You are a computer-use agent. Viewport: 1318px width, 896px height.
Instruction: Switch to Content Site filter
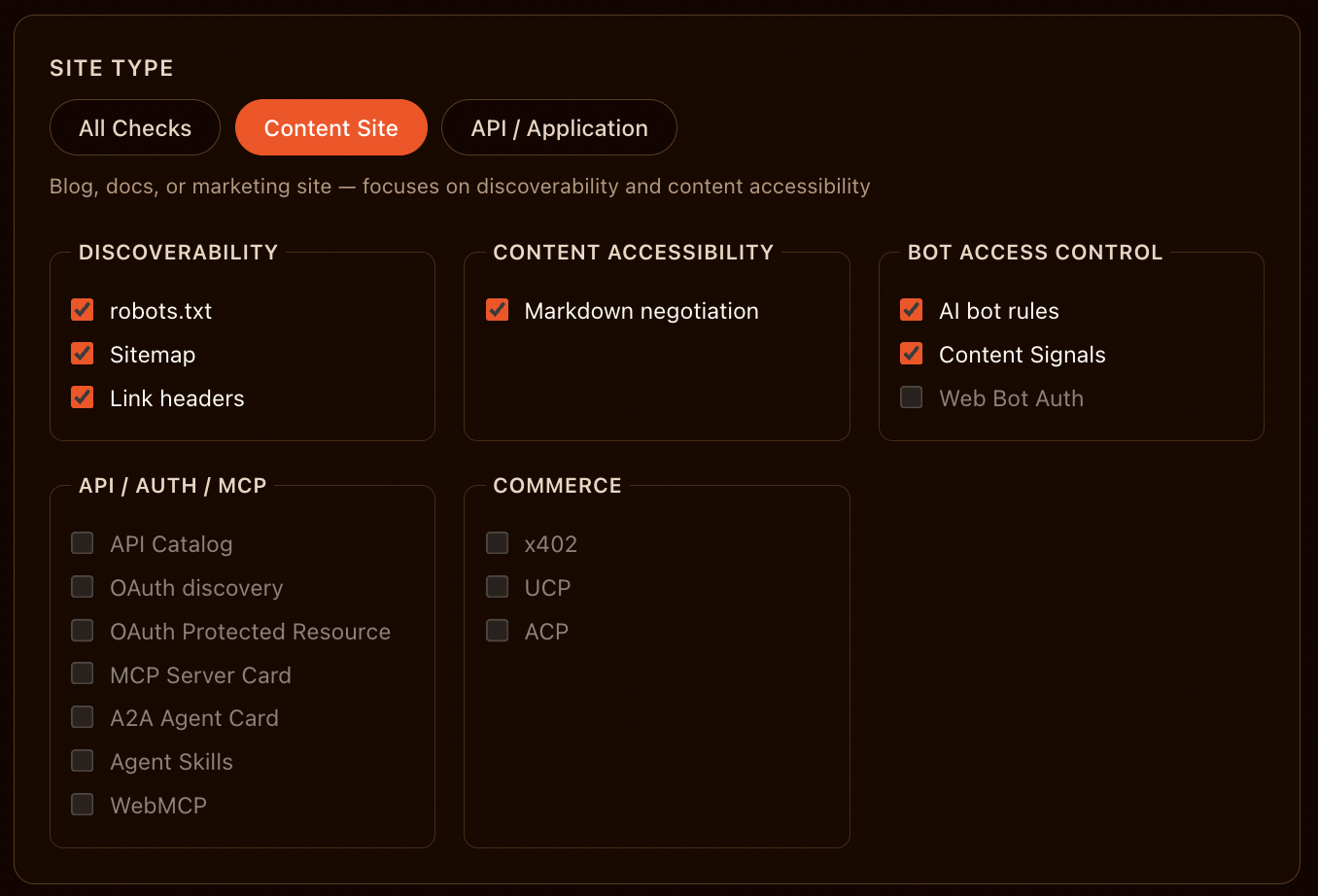pyautogui.click(x=330, y=128)
